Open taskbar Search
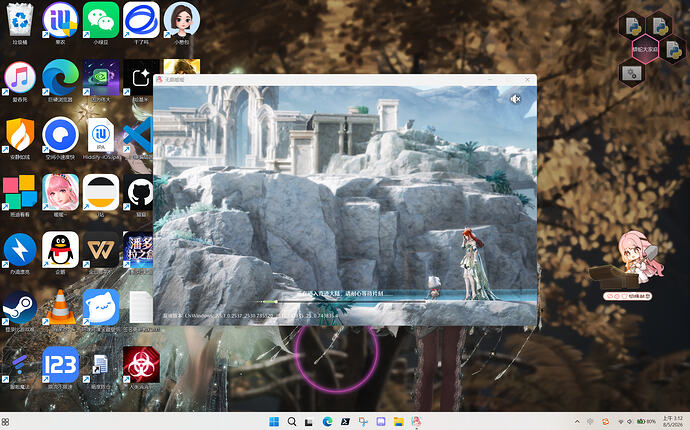The image size is (690, 430). pyautogui.click(x=292, y=422)
